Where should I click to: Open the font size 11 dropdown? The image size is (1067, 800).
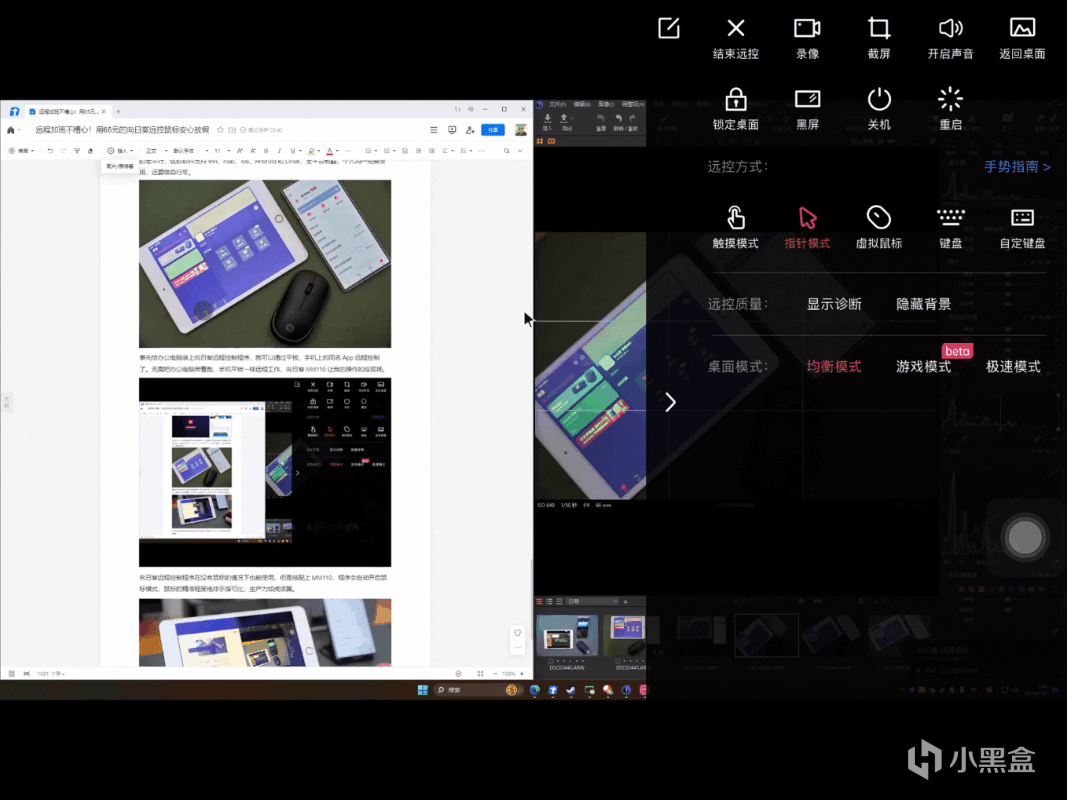pyautogui.click(x=222, y=151)
